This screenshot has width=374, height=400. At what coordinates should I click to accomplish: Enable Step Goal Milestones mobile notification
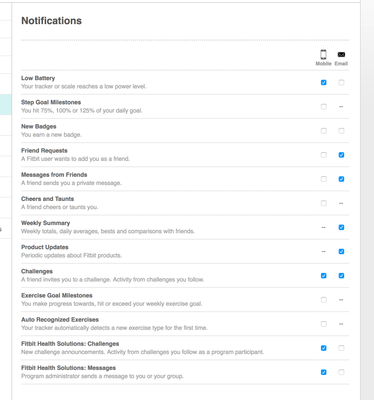[x=323, y=107]
